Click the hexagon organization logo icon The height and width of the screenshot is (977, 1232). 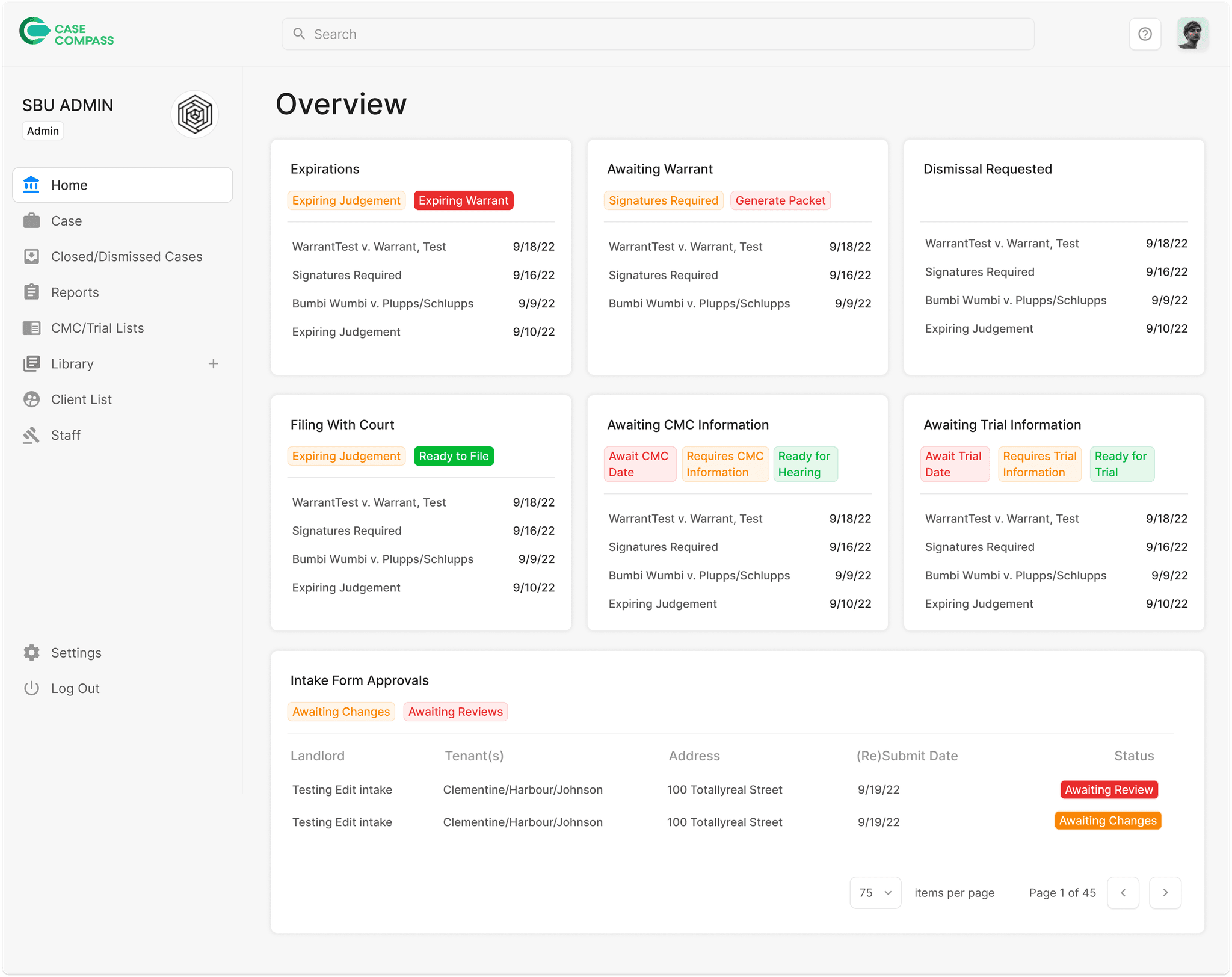pyautogui.click(x=195, y=114)
